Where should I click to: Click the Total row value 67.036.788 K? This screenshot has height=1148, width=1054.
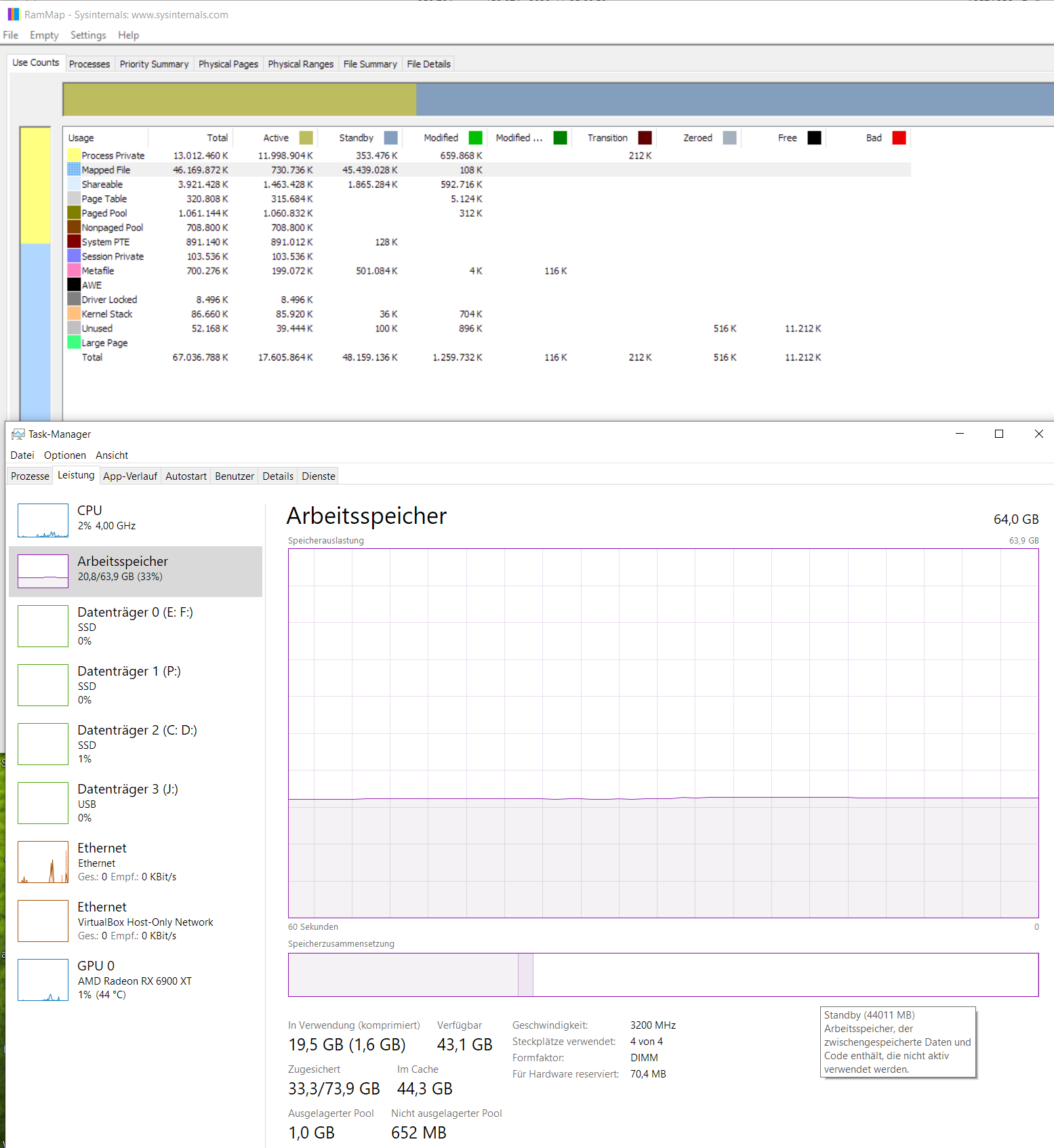pyautogui.click(x=200, y=357)
